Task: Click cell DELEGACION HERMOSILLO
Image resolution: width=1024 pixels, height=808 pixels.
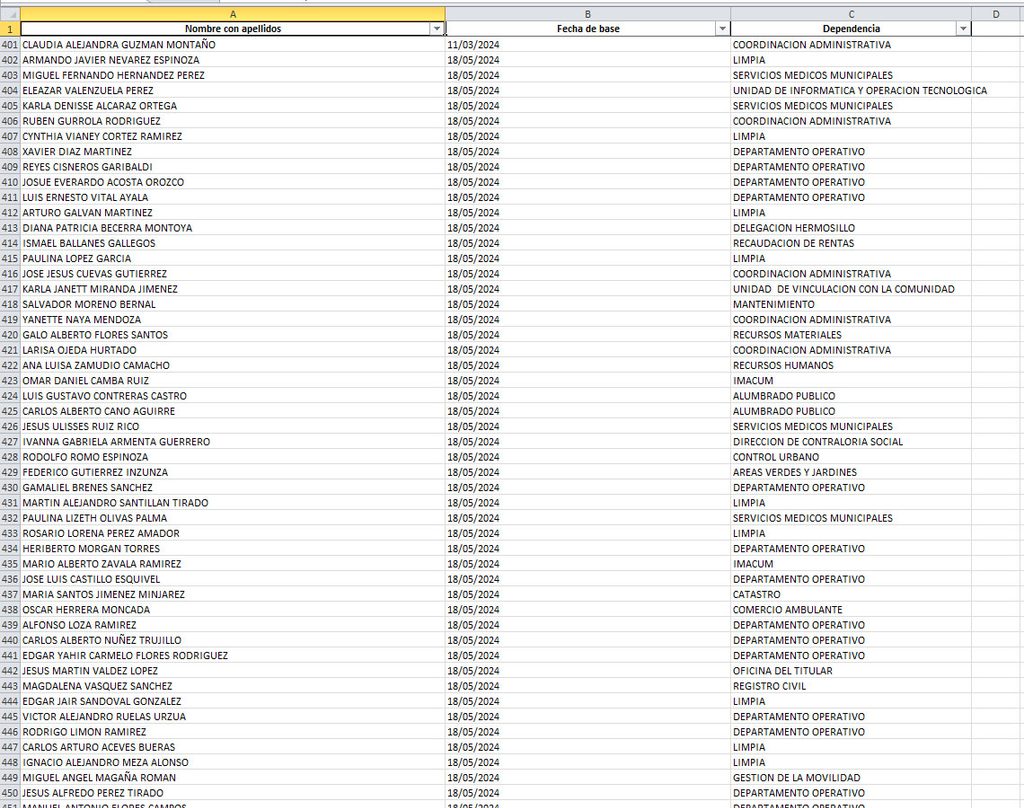Action: 851,228
